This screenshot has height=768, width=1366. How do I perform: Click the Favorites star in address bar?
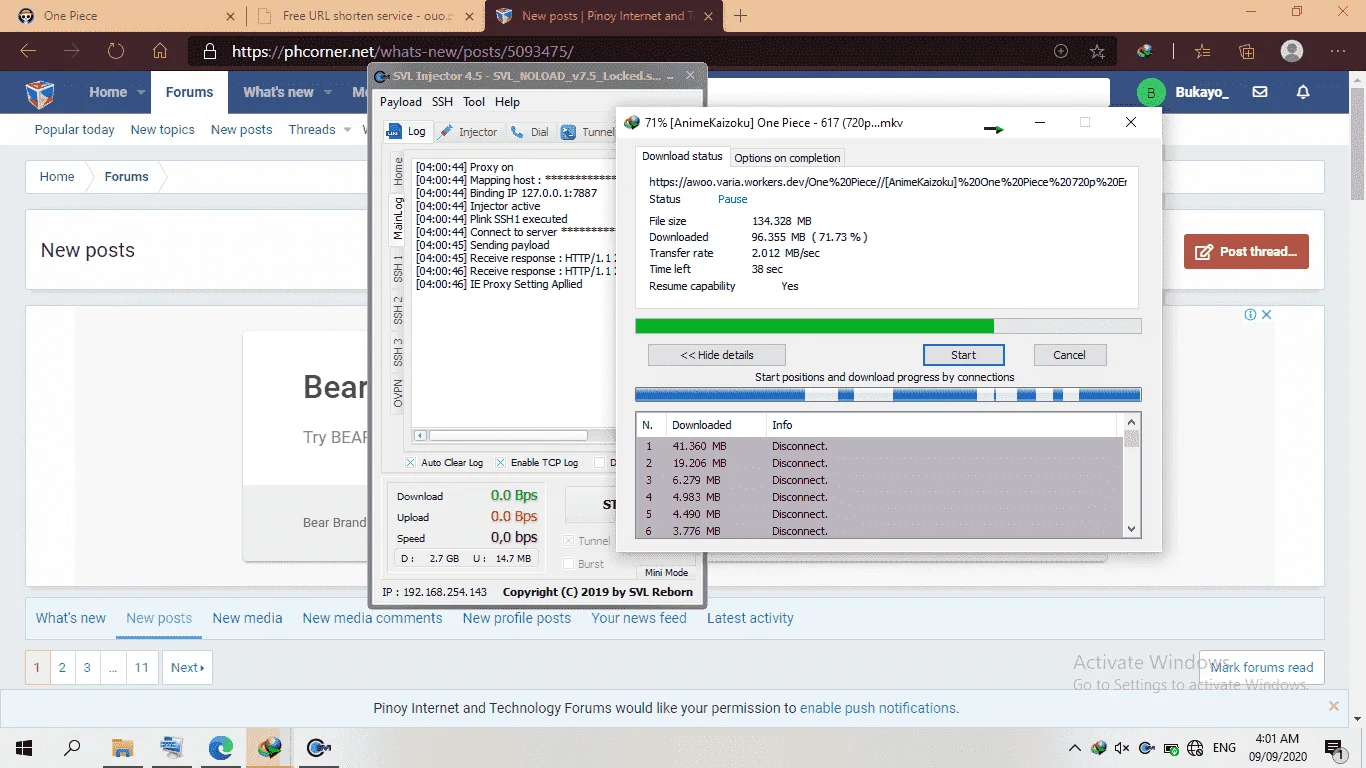coord(1097,51)
